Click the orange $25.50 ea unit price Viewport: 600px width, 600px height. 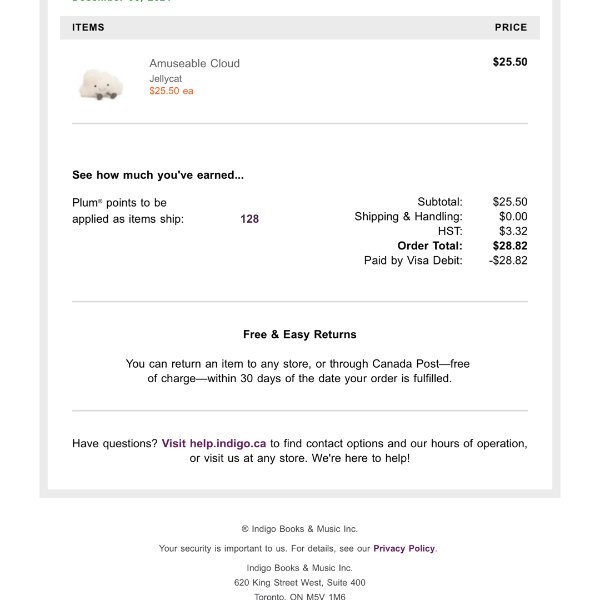pyautogui.click(x=171, y=91)
